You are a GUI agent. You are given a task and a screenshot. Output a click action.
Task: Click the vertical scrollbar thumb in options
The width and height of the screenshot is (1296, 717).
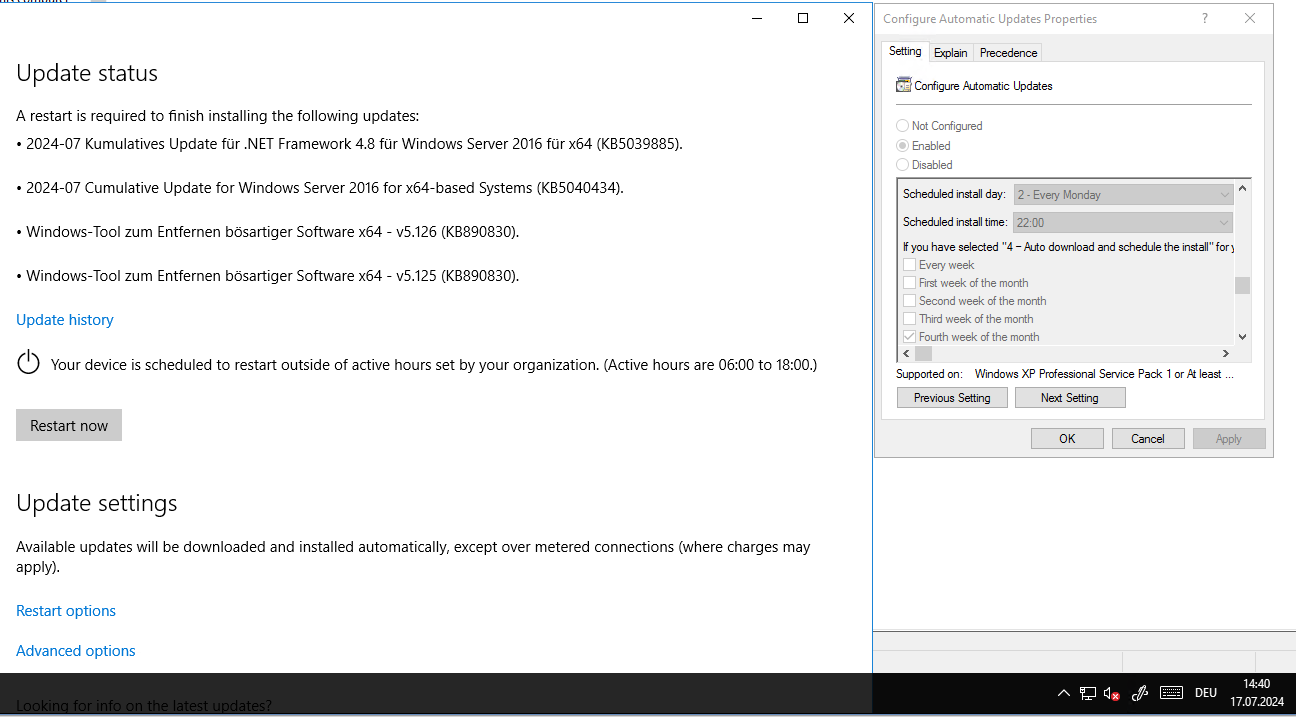click(1243, 285)
